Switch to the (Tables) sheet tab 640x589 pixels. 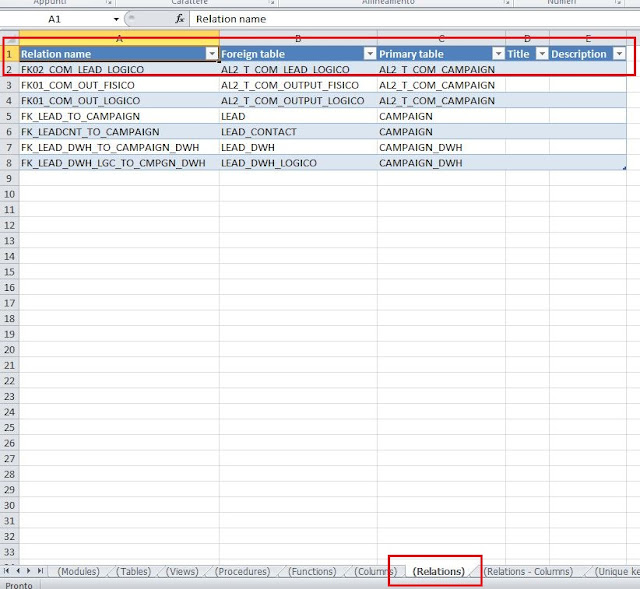(x=133, y=571)
